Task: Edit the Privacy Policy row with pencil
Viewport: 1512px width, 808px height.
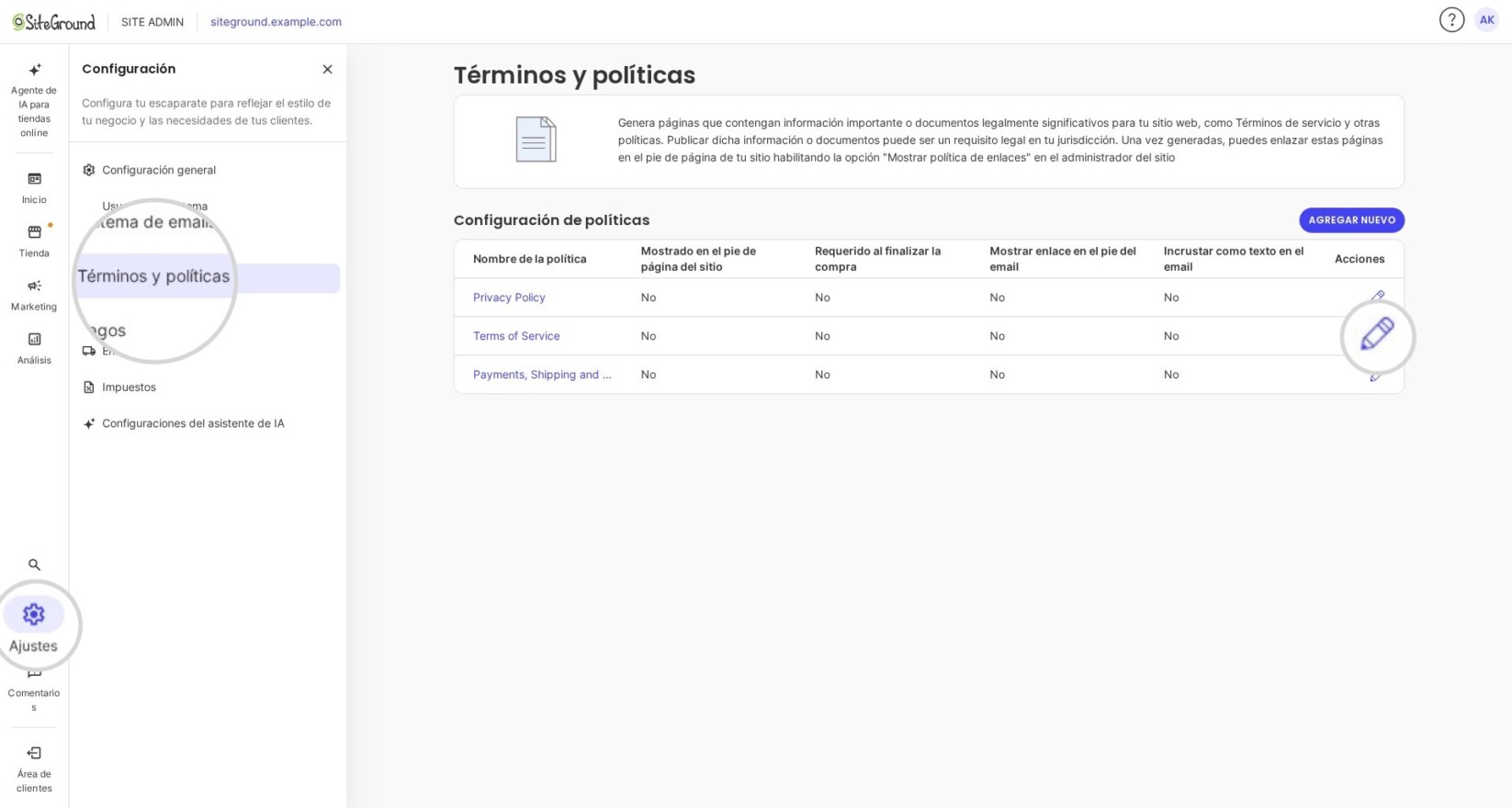Action: pyautogui.click(x=1378, y=297)
